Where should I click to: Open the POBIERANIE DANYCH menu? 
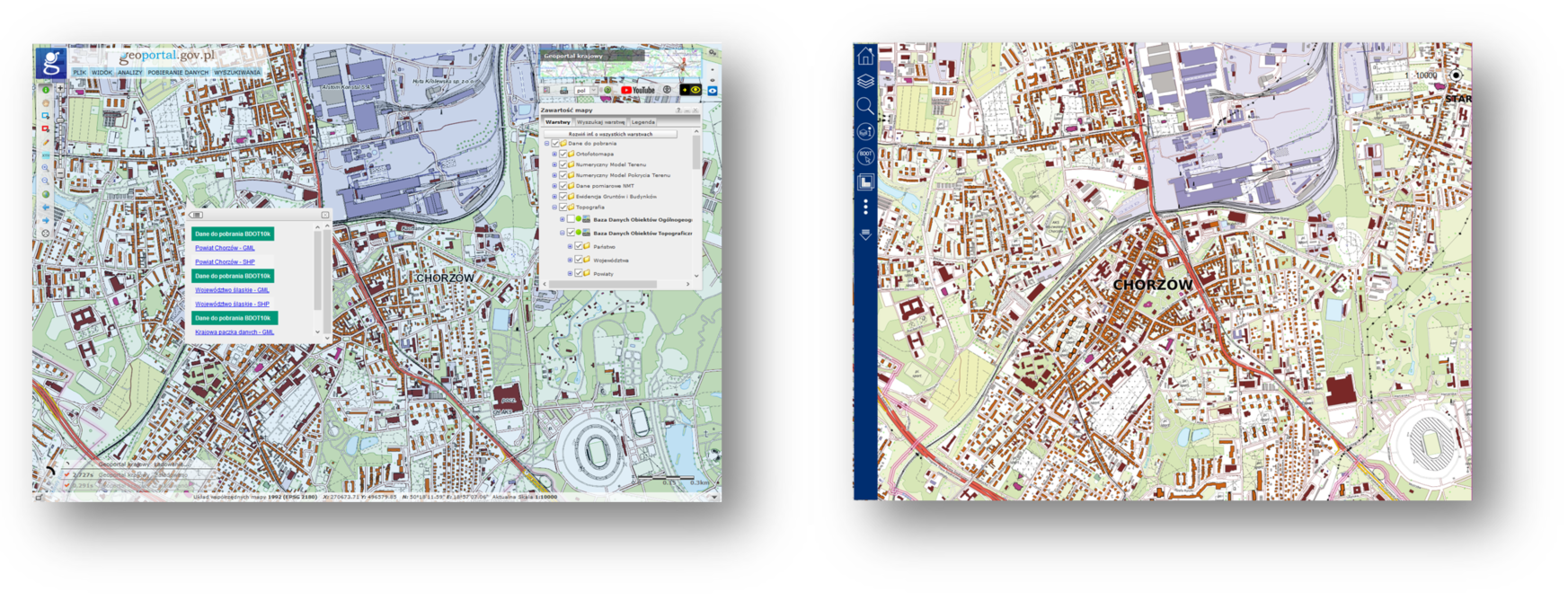(178, 73)
